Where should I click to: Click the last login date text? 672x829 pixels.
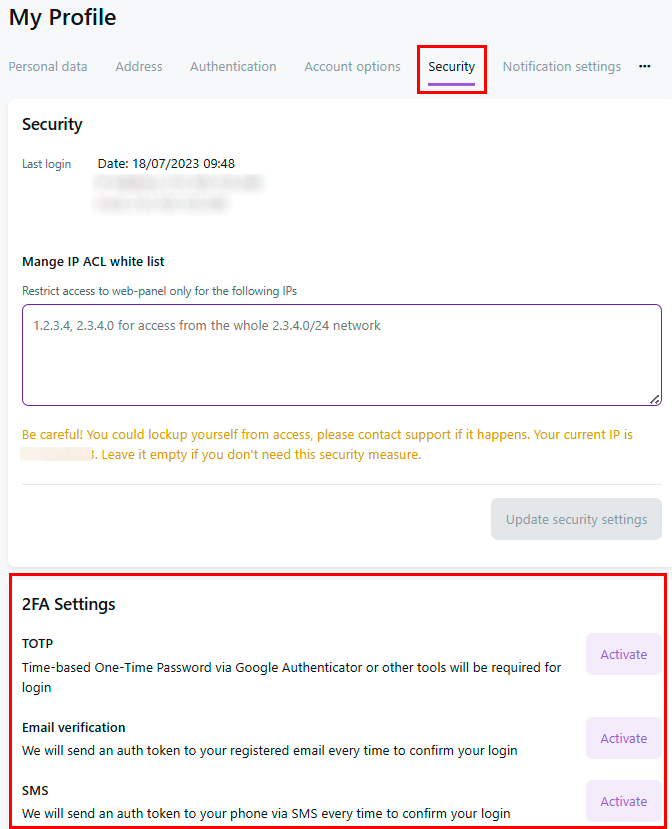(x=166, y=164)
